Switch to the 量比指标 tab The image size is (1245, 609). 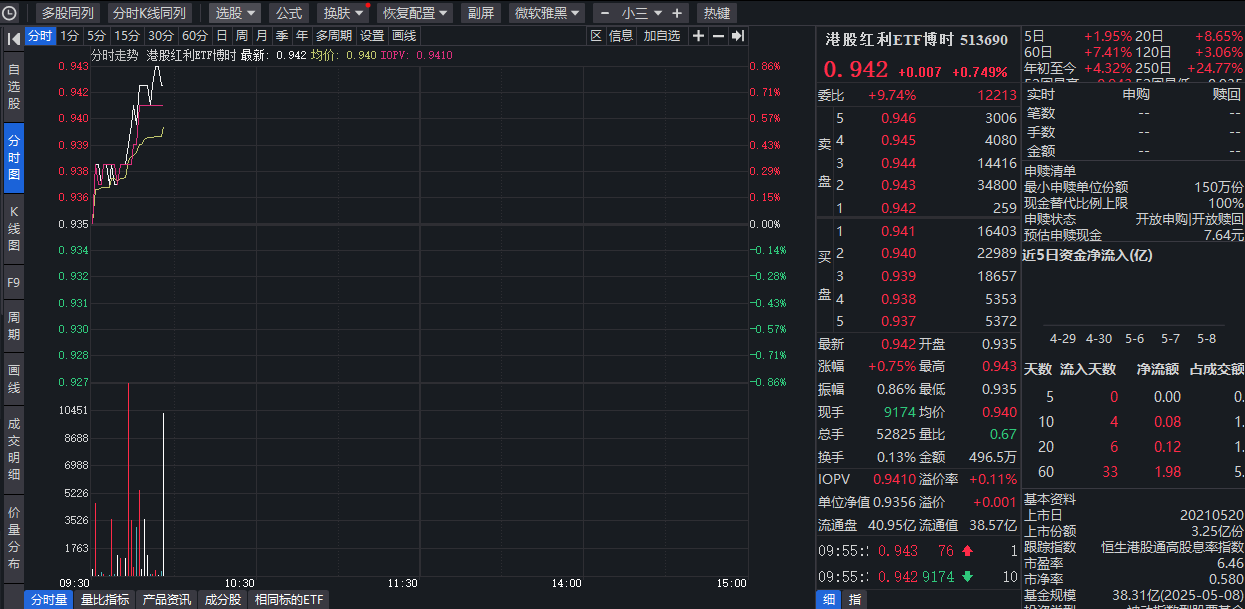pos(106,599)
